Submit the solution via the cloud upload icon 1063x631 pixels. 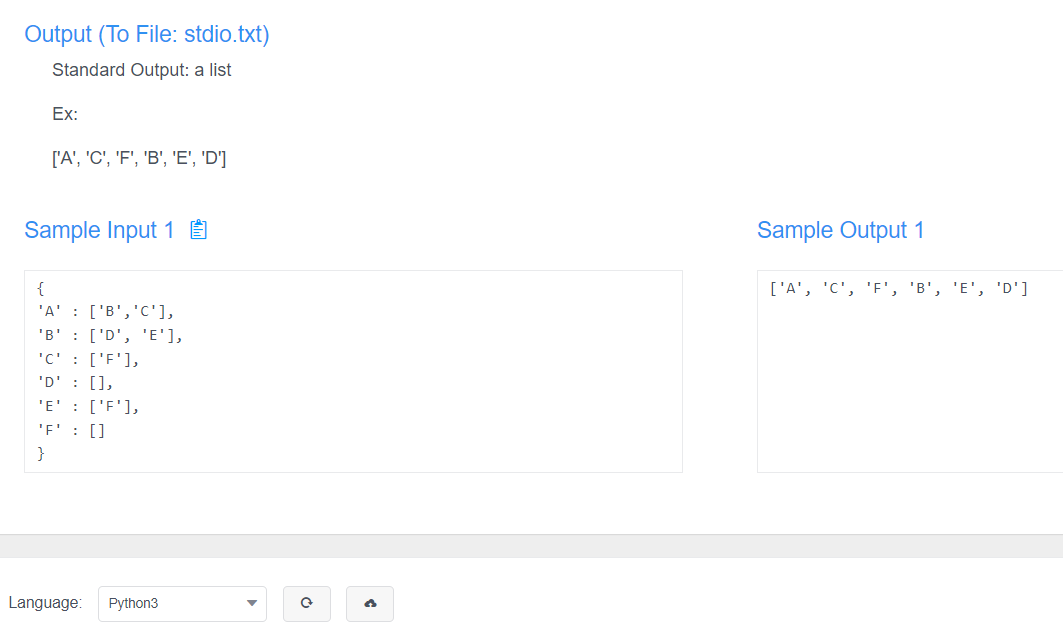pyautogui.click(x=369, y=603)
